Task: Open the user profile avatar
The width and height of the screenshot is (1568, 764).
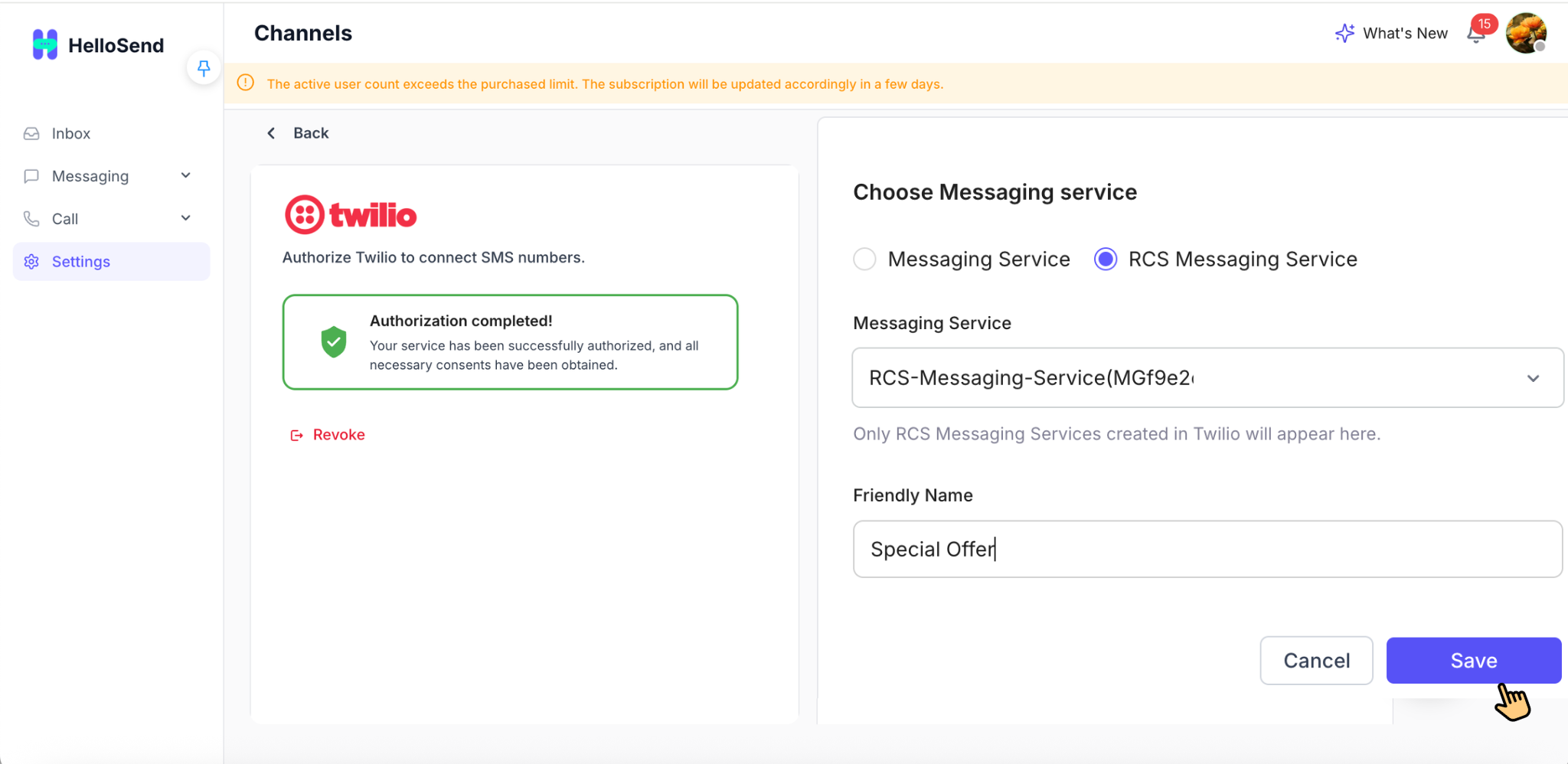Action: [x=1526, y=33]
